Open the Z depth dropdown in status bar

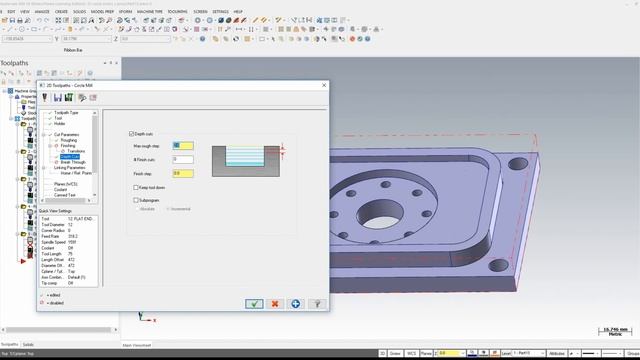click(x=462, y=353)
